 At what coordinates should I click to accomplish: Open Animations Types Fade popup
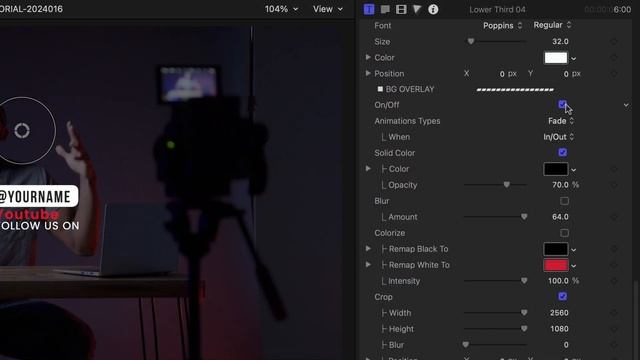[x=561, y=121]
